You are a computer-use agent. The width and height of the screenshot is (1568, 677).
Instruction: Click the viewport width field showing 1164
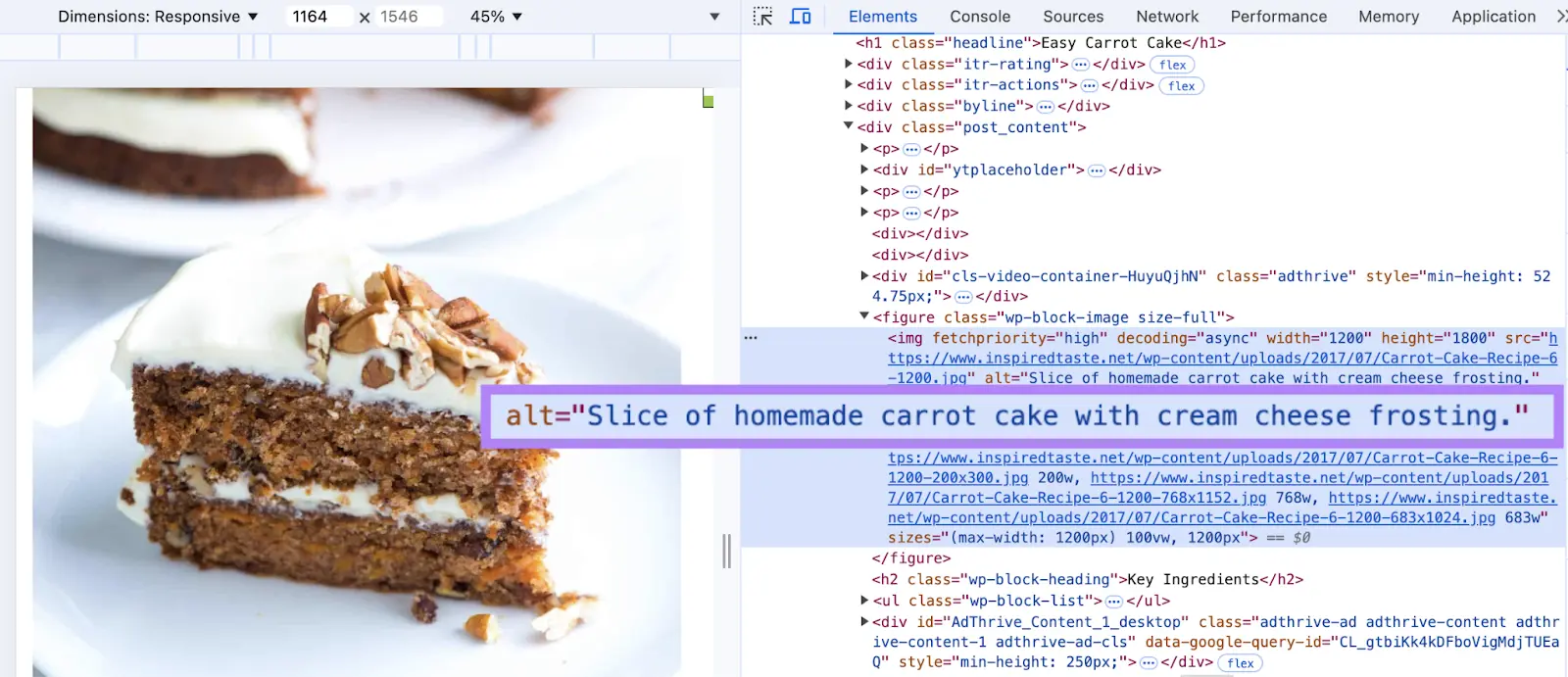pyautogui.click(x=319, y=17)
